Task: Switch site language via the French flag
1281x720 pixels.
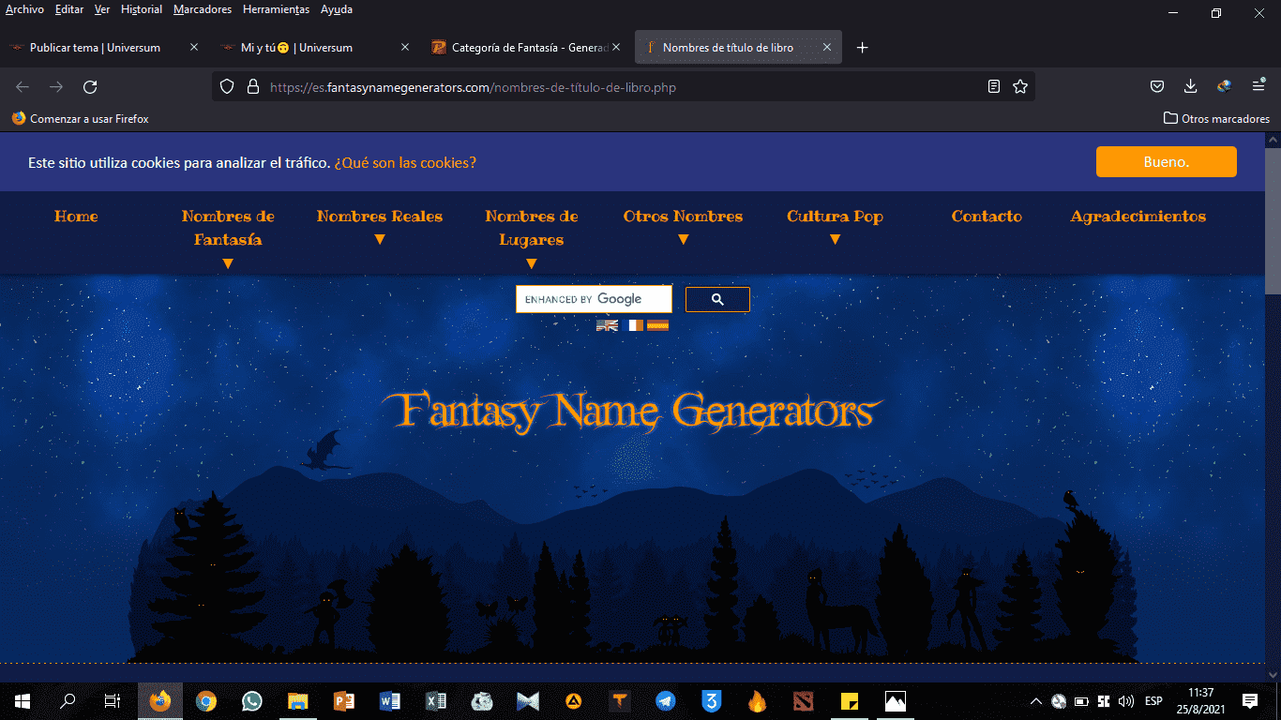Action: [x=635, y=326]
